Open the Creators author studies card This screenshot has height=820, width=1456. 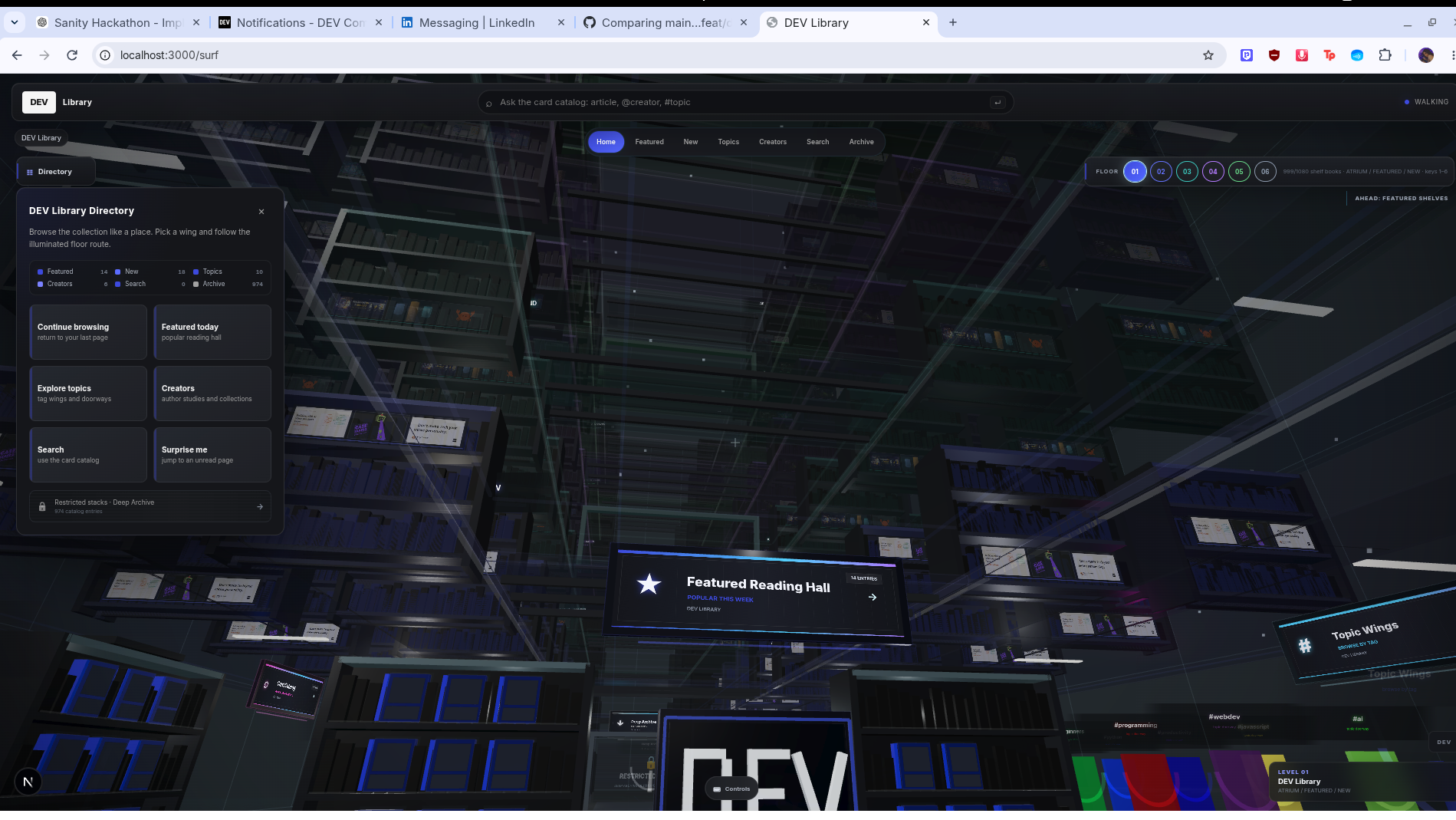212,394
